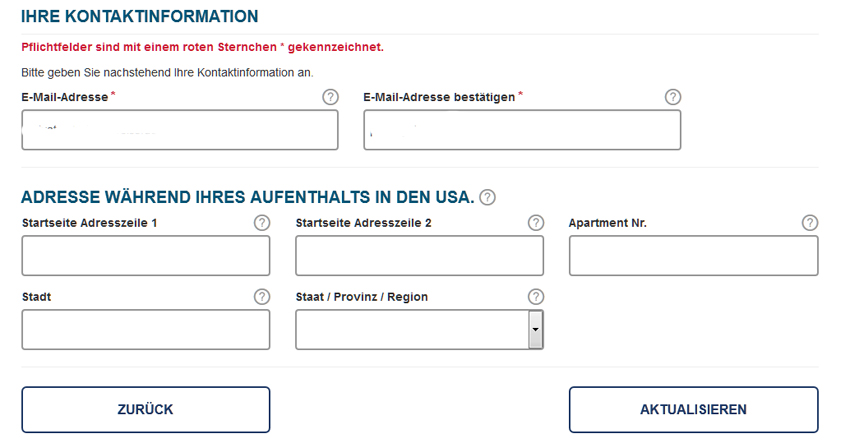The height and width of the screenshot is (443, 850).
Task: Show help for Startseite Adresszeile 1
Action: tap(262, 223)
